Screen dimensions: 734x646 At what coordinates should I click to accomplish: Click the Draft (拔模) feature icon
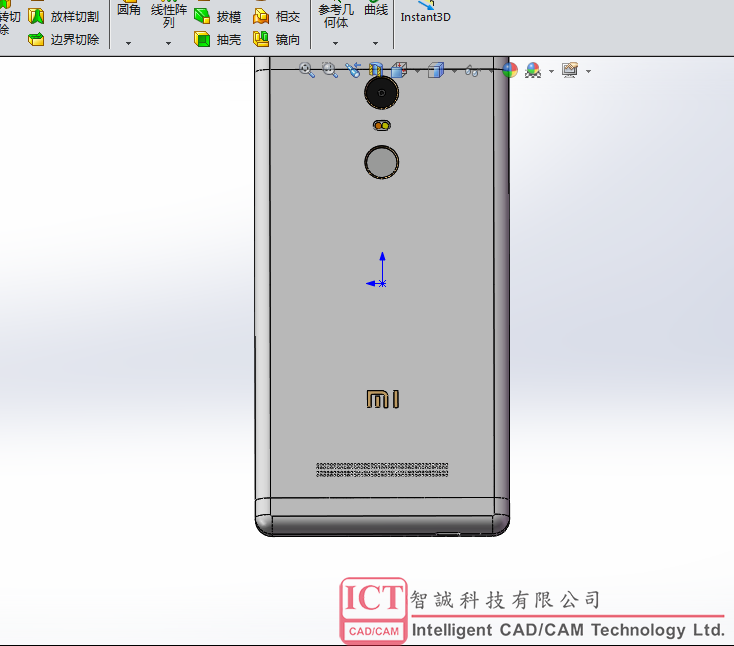[202, 16]
